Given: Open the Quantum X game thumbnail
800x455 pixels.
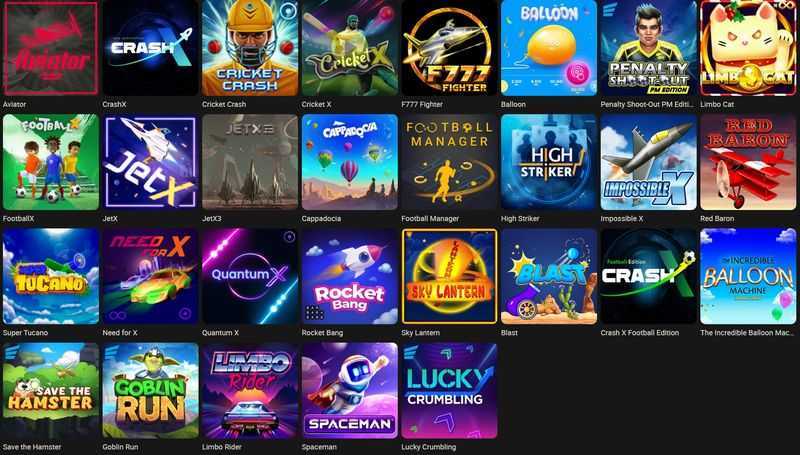Looking at the screenshot, I should click(250, 276).
